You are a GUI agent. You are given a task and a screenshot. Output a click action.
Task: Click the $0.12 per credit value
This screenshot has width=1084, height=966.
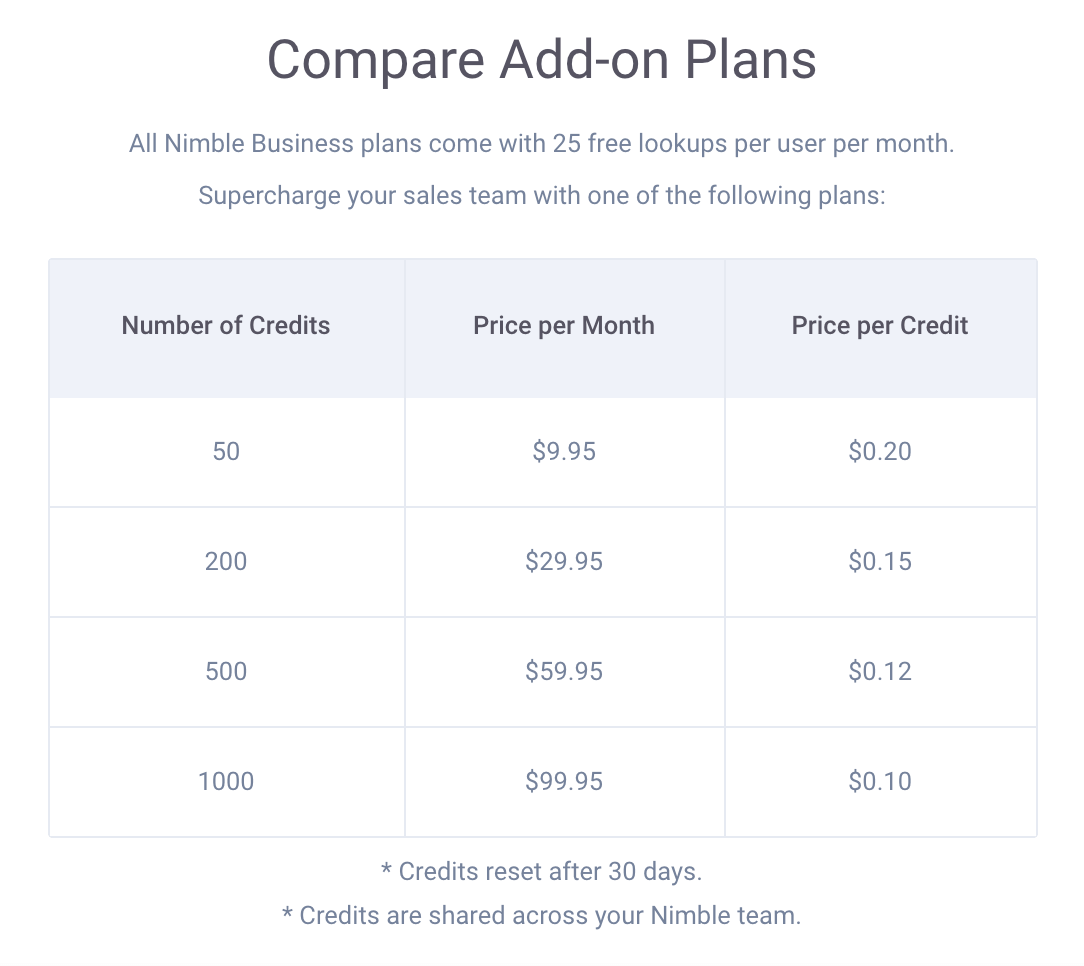pos(880,672)
